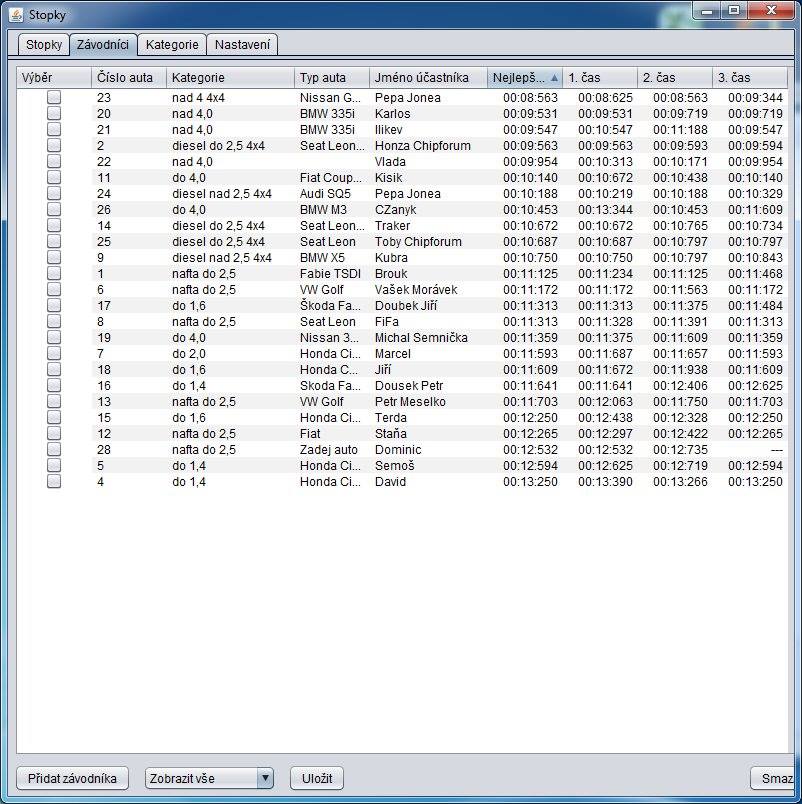802x804 pixels.
Task: Select the checkbox for Karlos BMW 335i row
Action: pos(54,114)
